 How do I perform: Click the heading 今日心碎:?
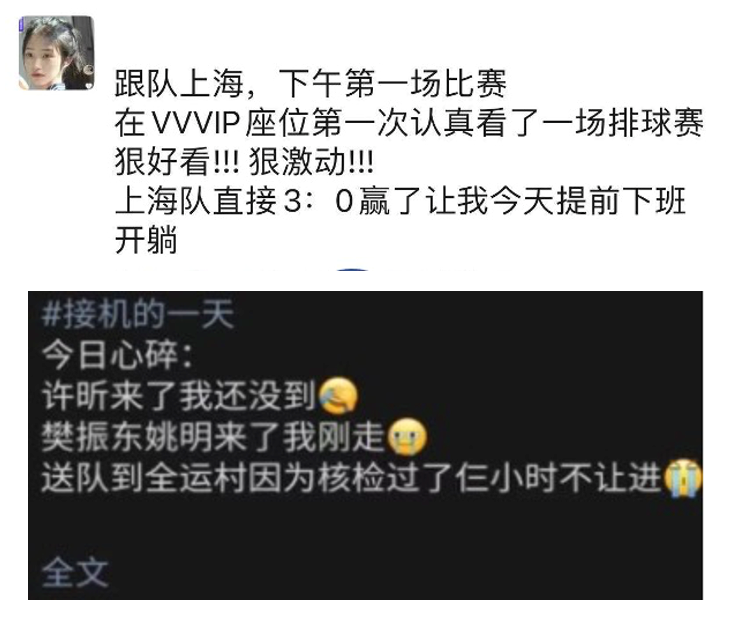point(117,355)
